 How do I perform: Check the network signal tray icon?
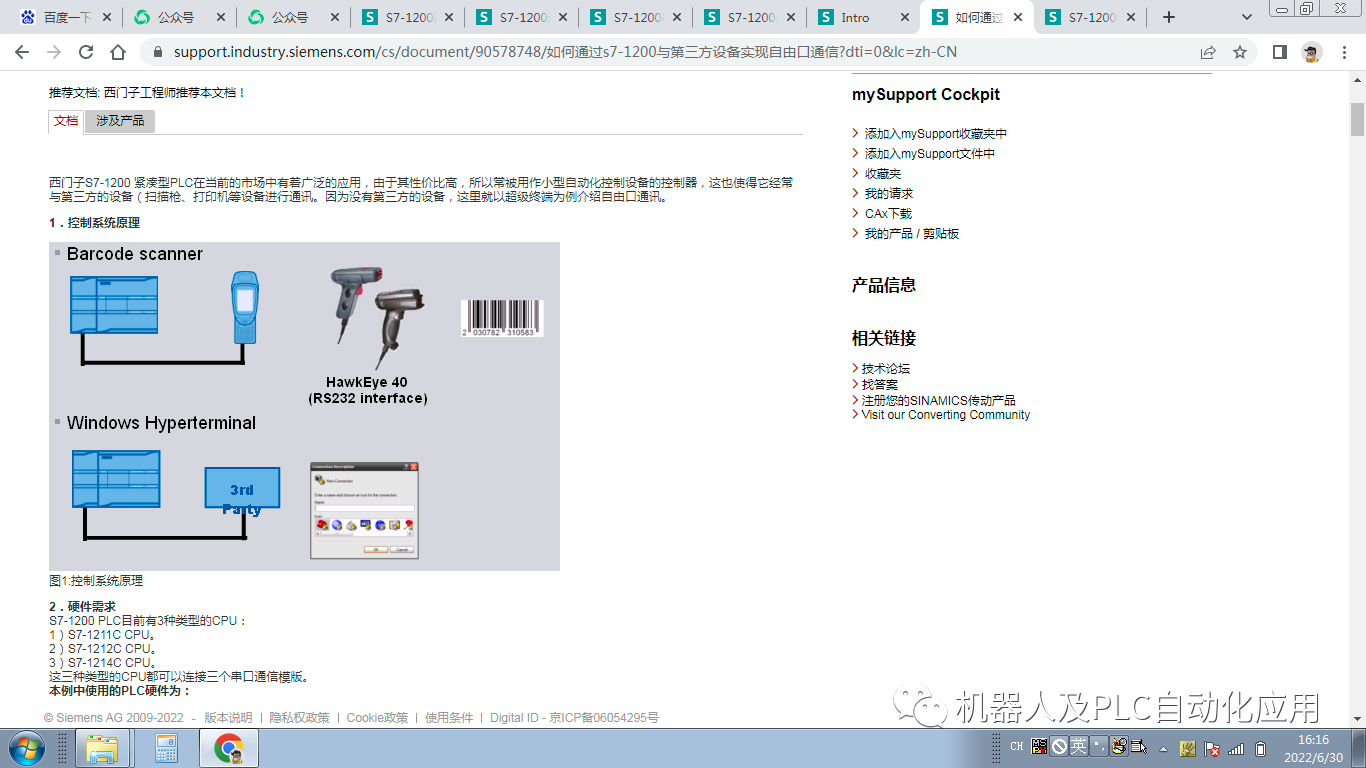[x=1236, y=748]
